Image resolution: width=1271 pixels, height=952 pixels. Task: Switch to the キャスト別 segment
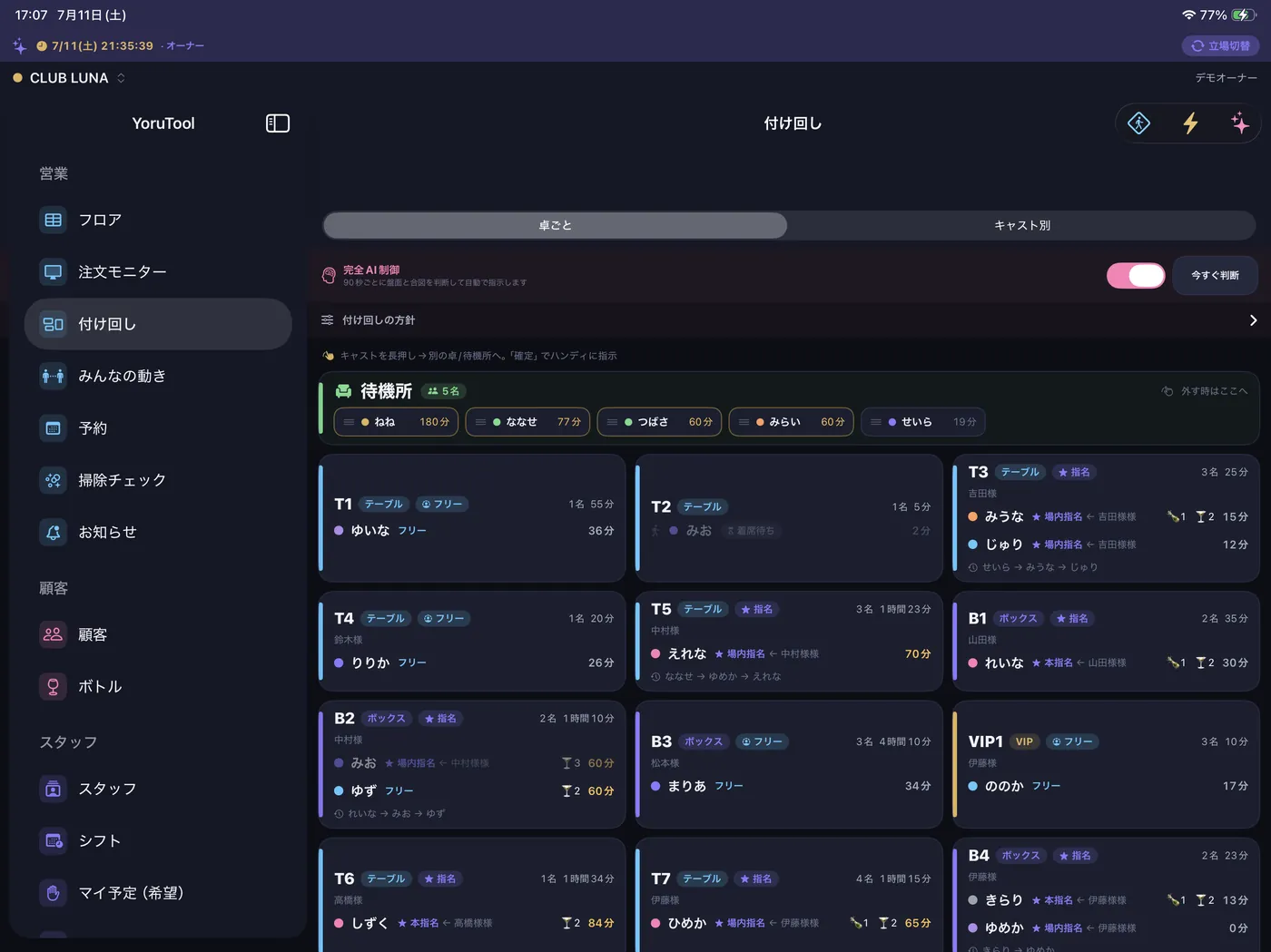pyautogui.click(x=1022, y=225)
